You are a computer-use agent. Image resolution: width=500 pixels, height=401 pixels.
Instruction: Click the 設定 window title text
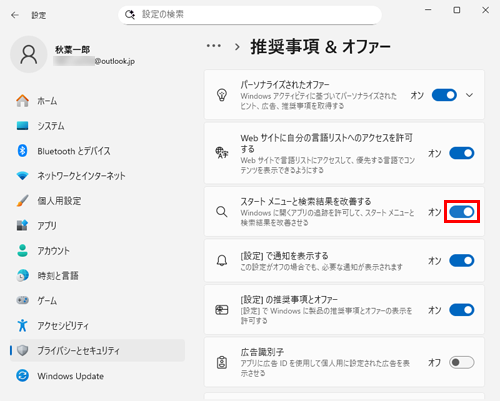[39, 15]
